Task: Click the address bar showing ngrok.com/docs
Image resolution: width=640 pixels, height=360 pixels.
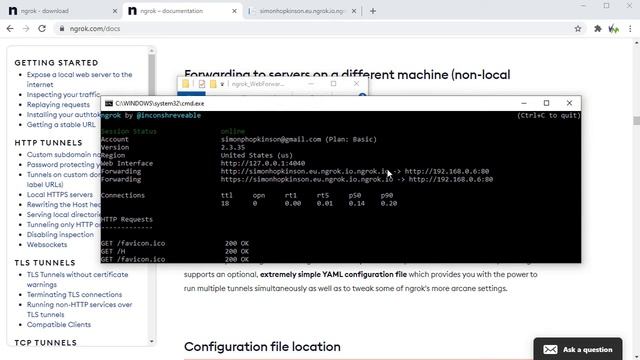Action: coord(314,29)
